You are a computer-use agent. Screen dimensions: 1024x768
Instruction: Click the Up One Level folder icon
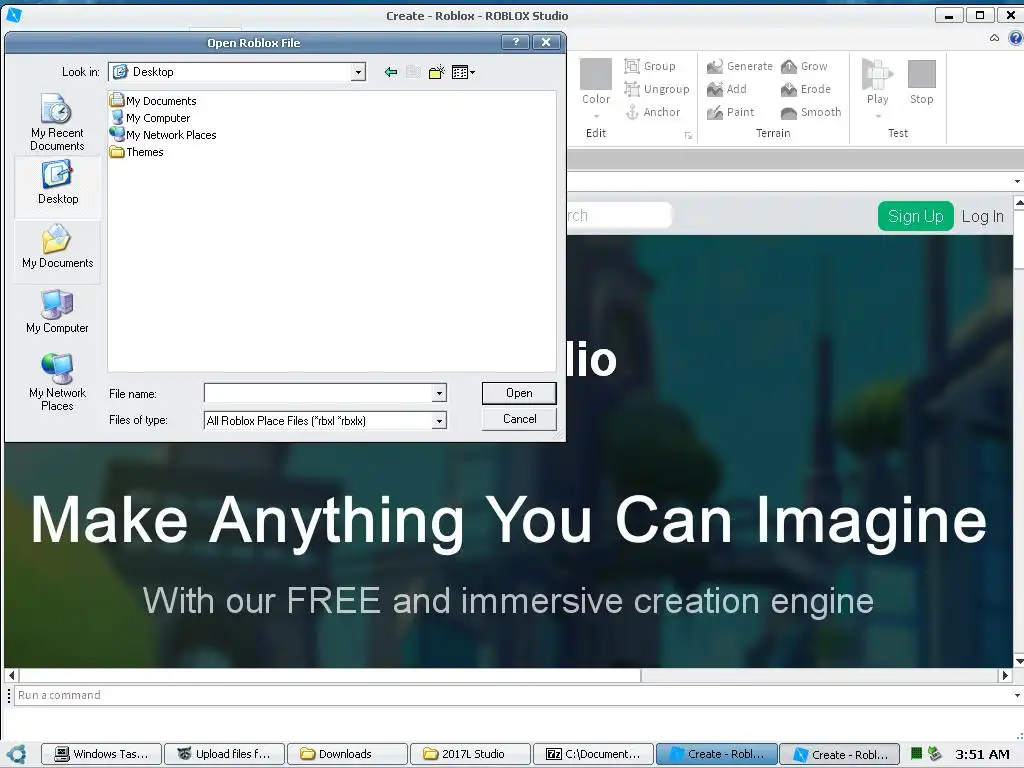tap(413, 72)
